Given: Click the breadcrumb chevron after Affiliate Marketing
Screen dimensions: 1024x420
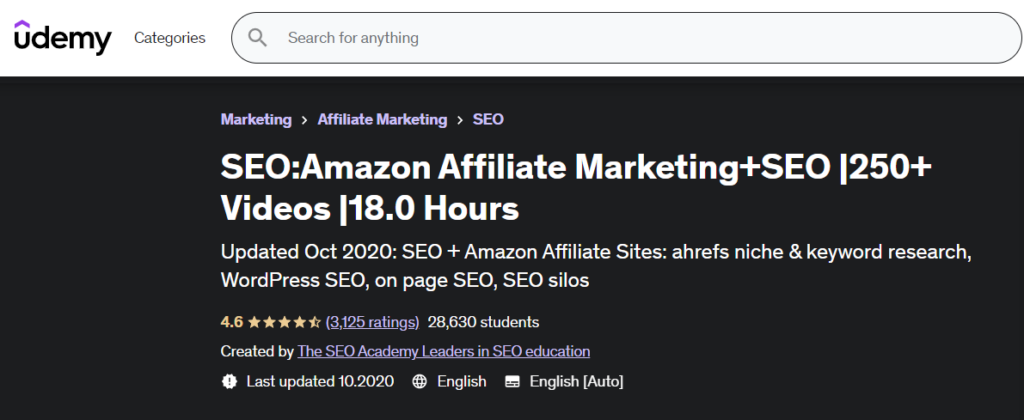Looking at the screenshot, I should [460, 120].
